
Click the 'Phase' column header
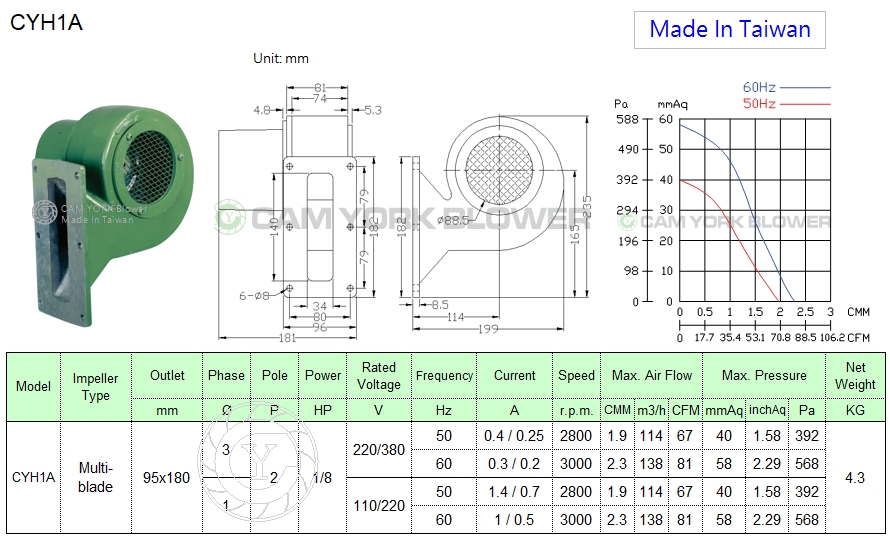coord(226,376)
